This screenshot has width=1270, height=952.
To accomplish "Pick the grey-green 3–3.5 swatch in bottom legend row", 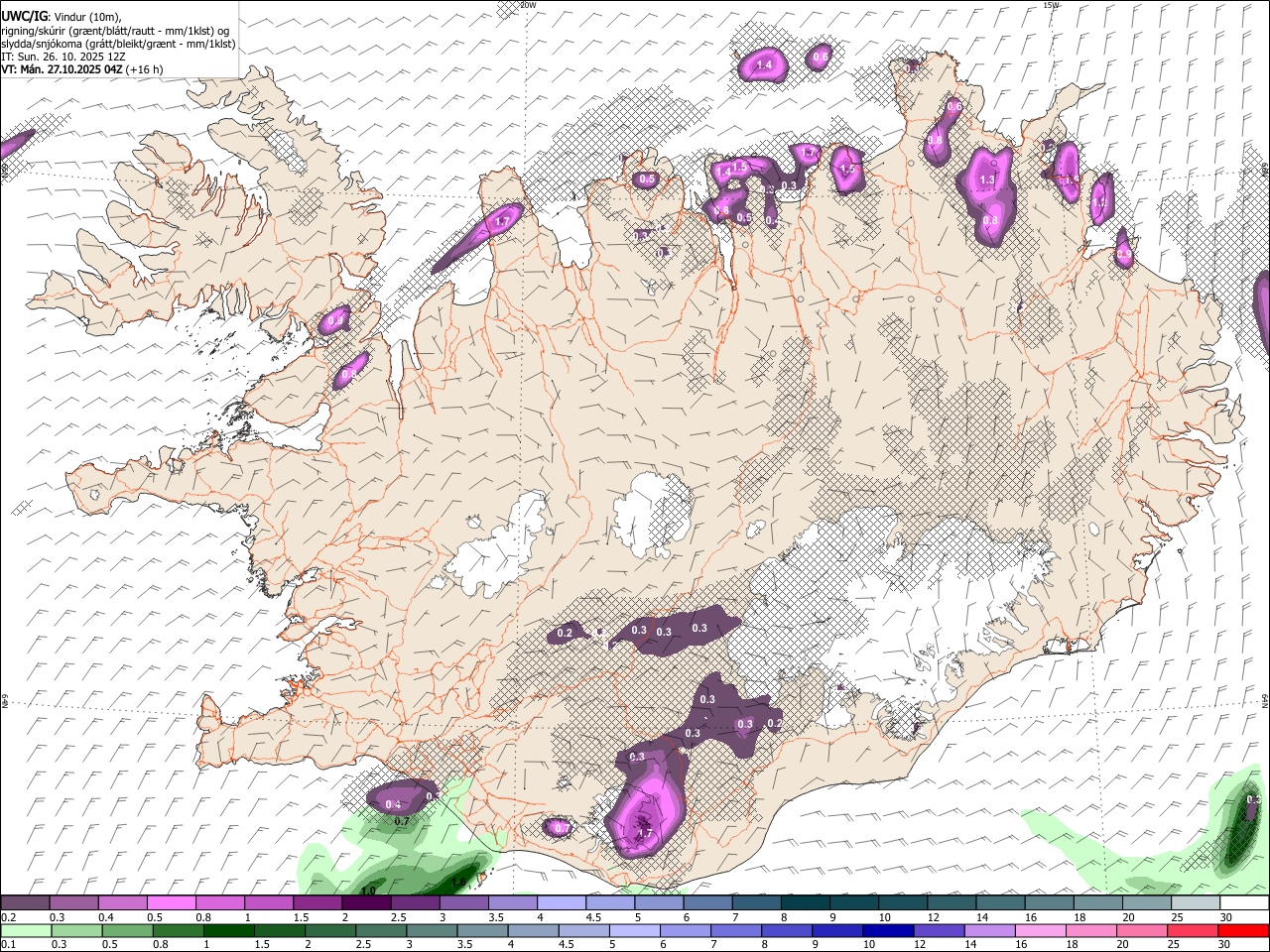I will 432,930.
